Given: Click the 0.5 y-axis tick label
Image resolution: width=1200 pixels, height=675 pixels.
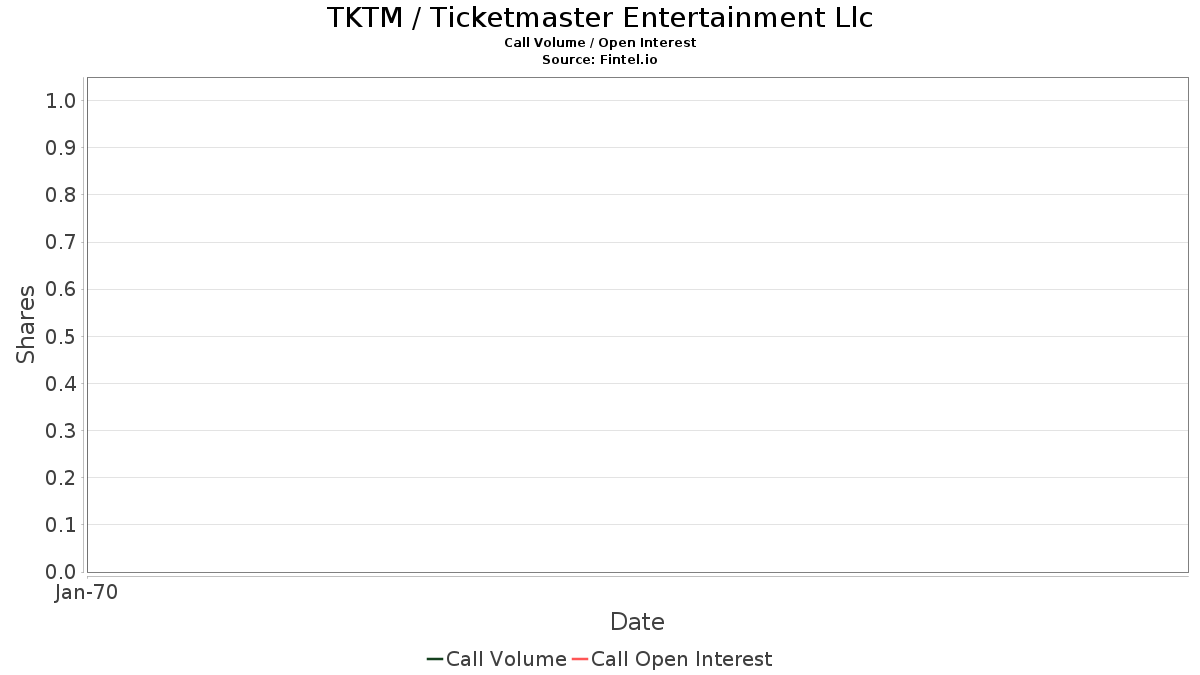Looking at the screenshot, I should tap(61, 336).
